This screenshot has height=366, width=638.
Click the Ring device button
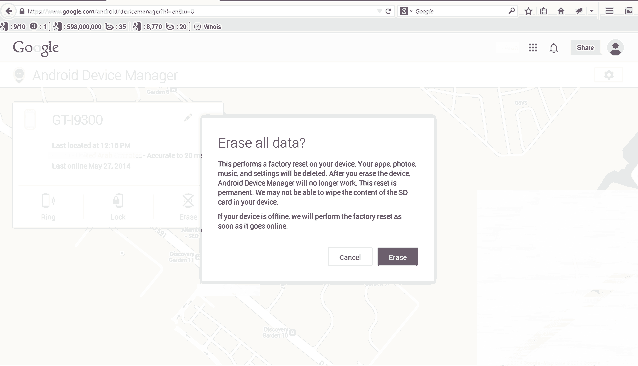[x=48, y=207]
